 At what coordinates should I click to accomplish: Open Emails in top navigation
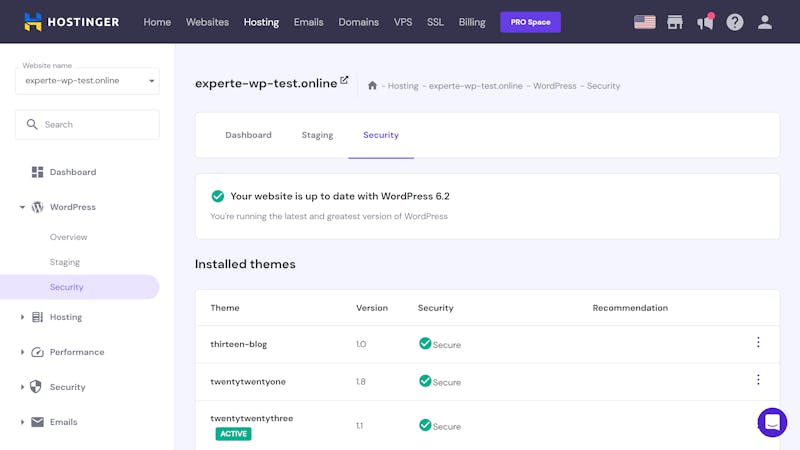click(309, 22)
